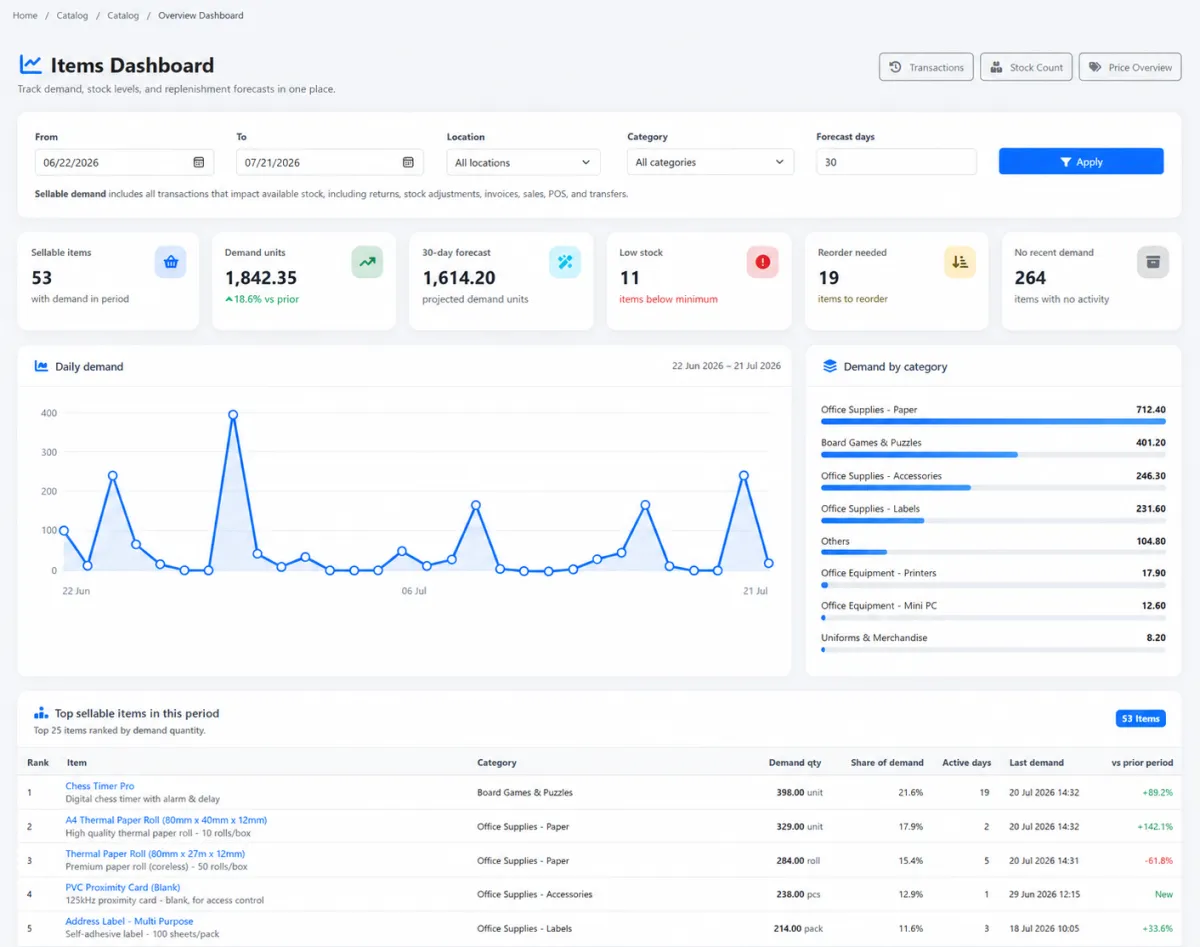Click the To date input field

pyautogui.click(x=330, y=162)
